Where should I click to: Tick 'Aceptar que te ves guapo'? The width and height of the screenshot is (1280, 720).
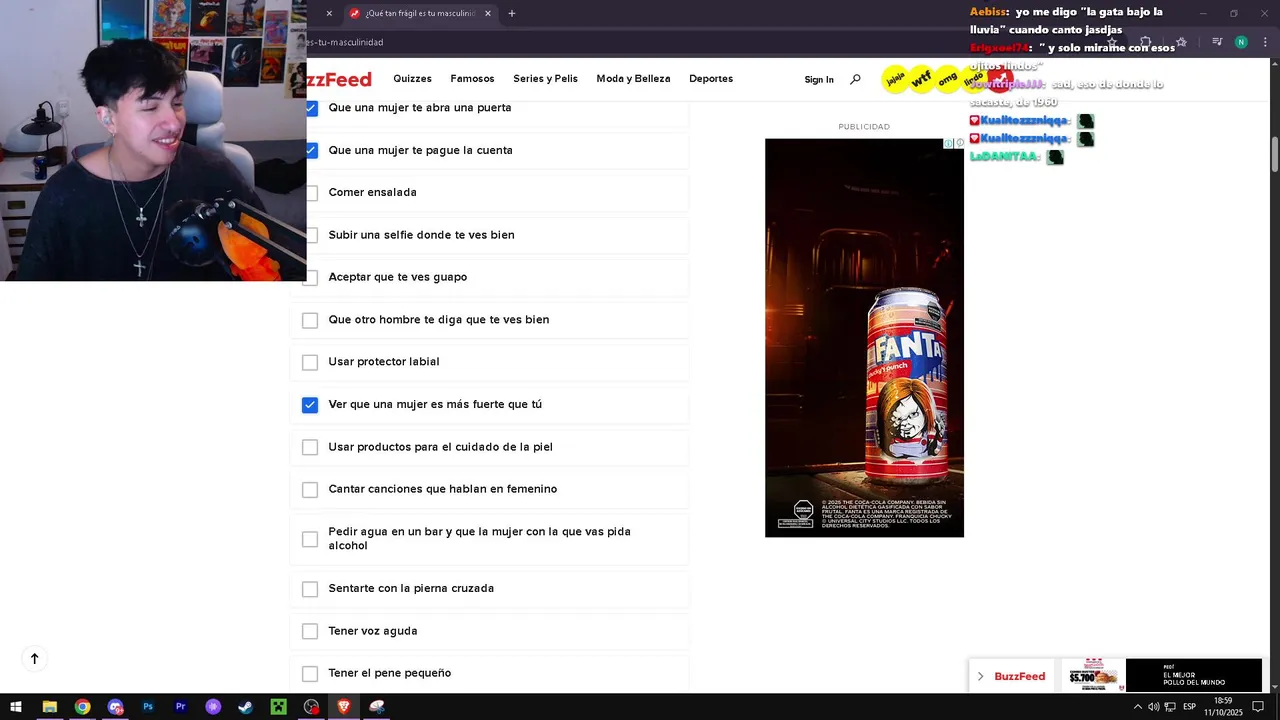(310, 278)
